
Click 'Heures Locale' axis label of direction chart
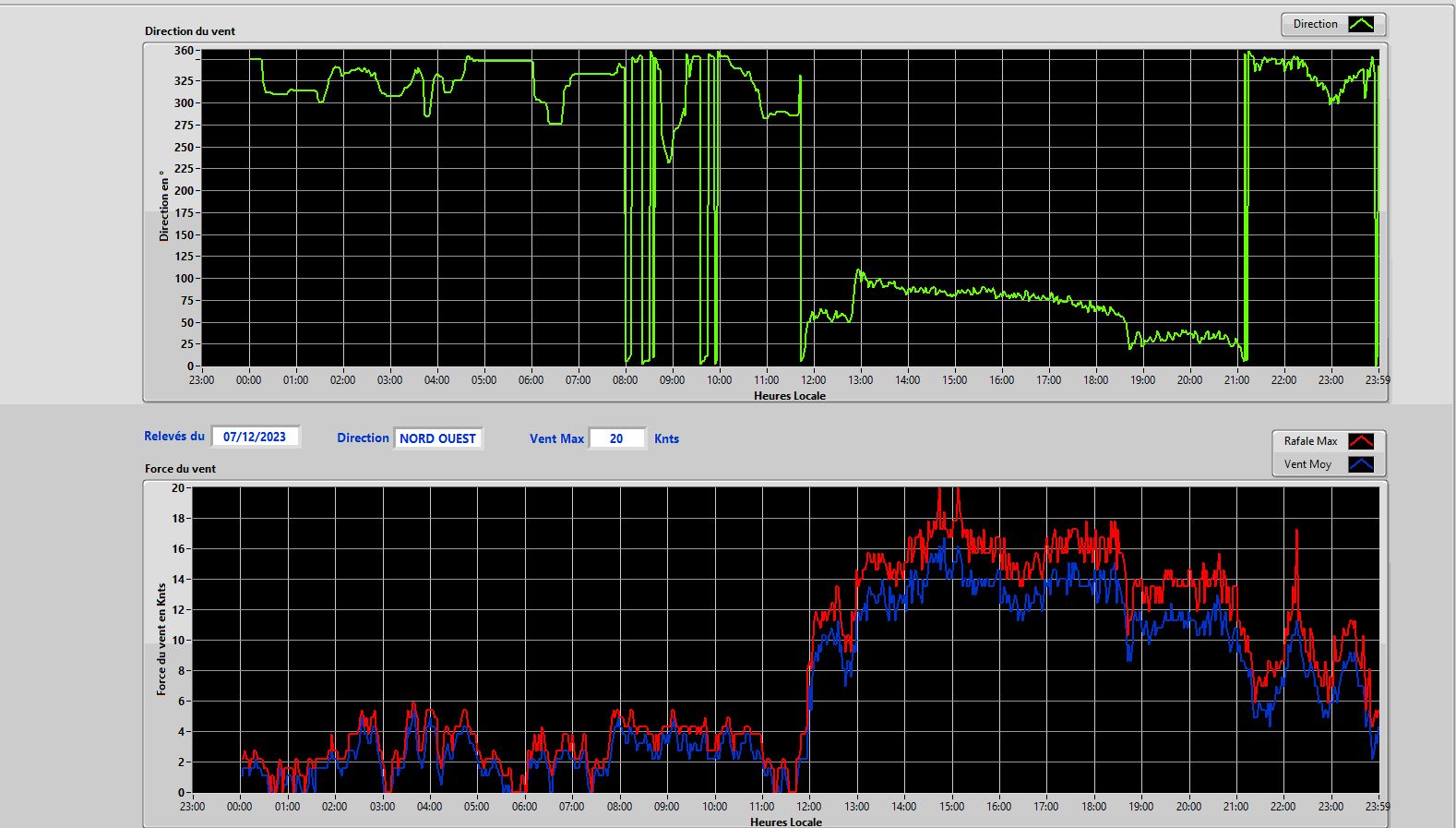pos(790,396)
